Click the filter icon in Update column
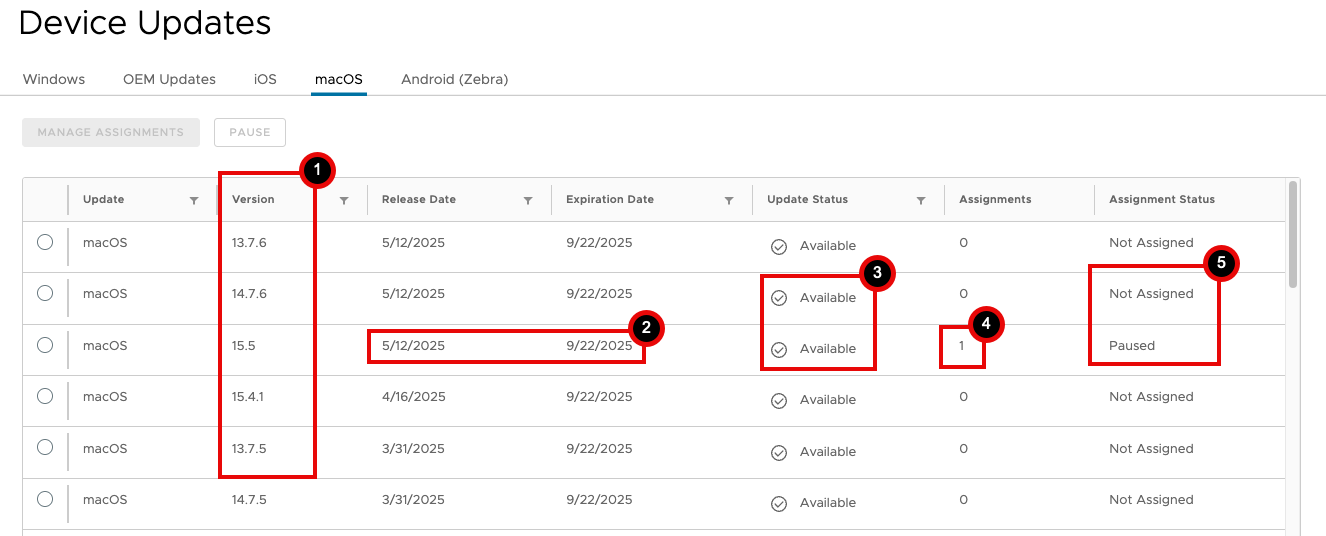This screenshot has width=1326, height=536. 194,201
